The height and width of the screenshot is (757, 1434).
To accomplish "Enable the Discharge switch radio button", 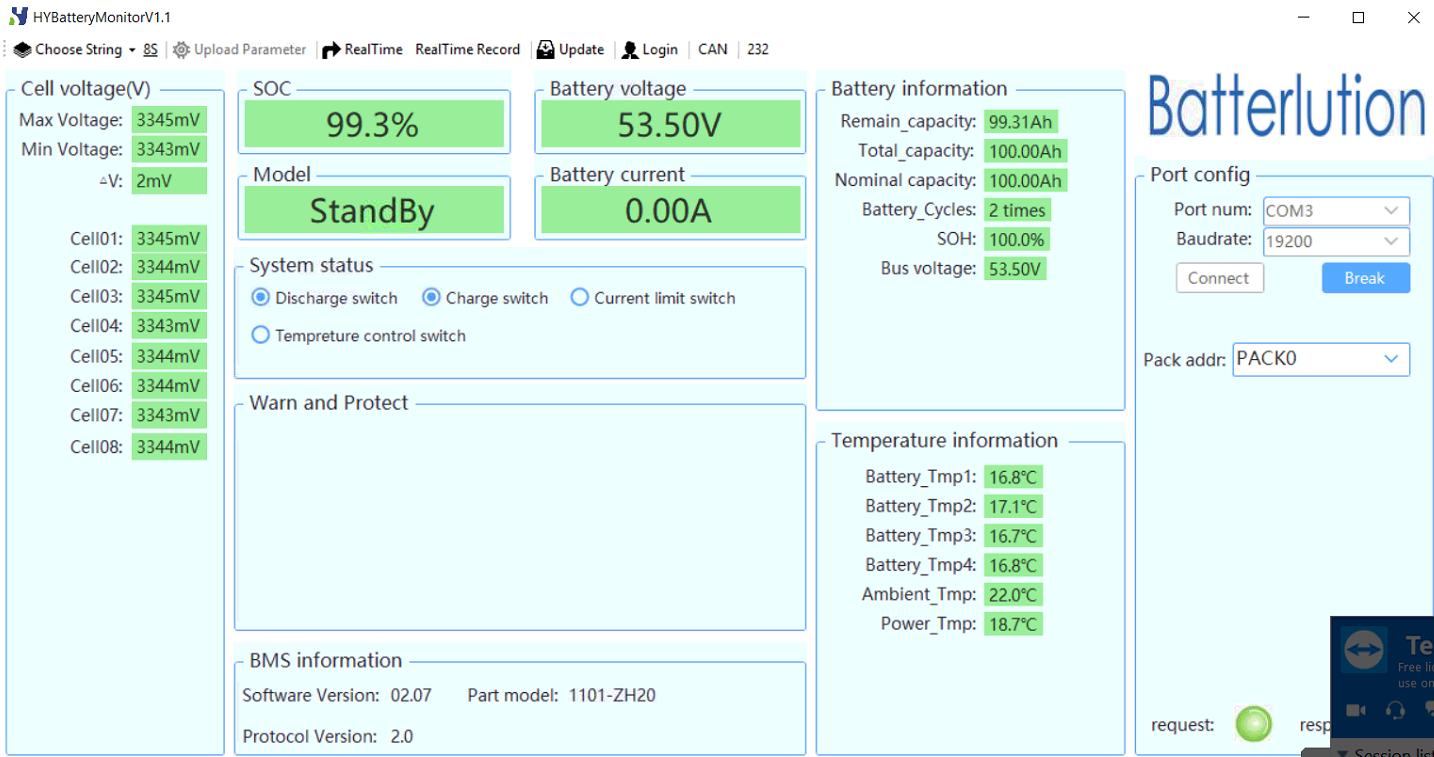I will tap(260, 297).
